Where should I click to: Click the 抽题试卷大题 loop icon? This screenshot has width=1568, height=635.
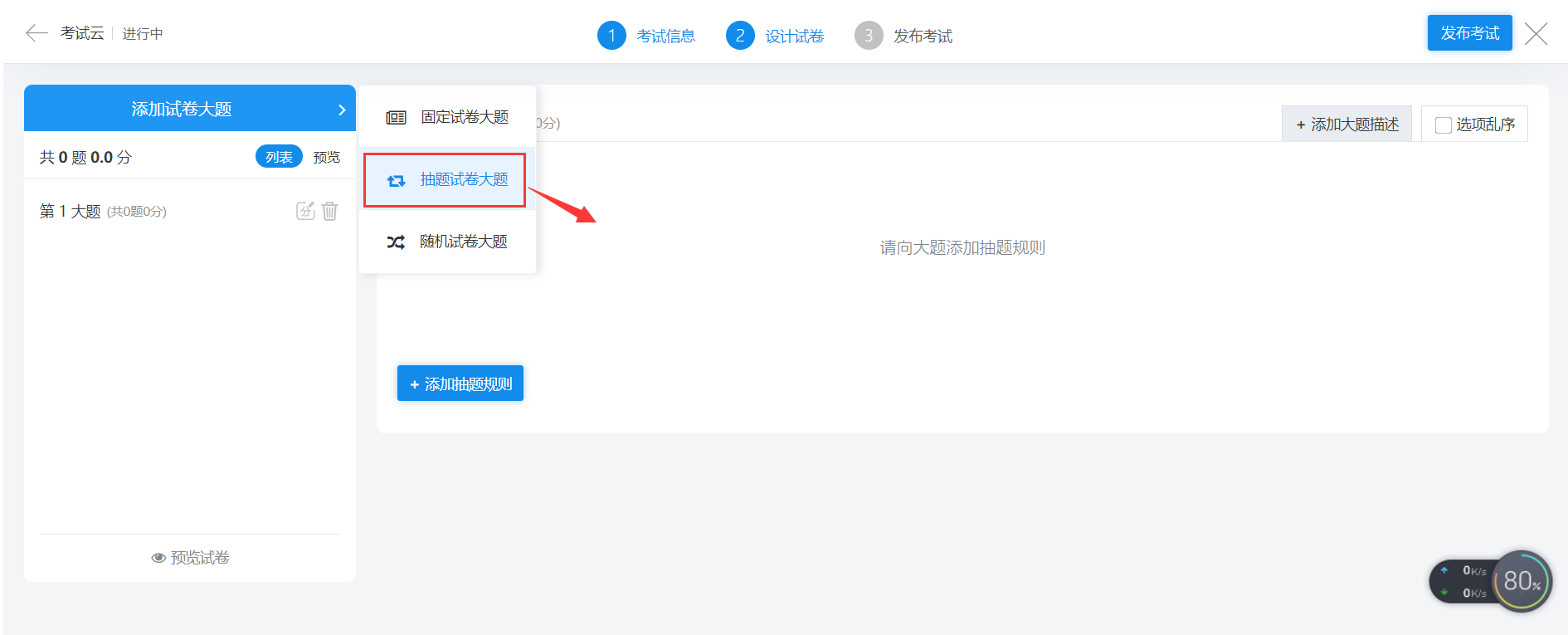[396, 180]
